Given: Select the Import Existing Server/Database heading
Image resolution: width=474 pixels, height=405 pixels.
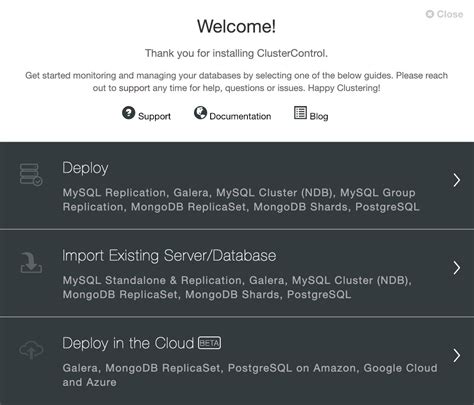Looking at the screenshot, I should [x=169, y=256].
